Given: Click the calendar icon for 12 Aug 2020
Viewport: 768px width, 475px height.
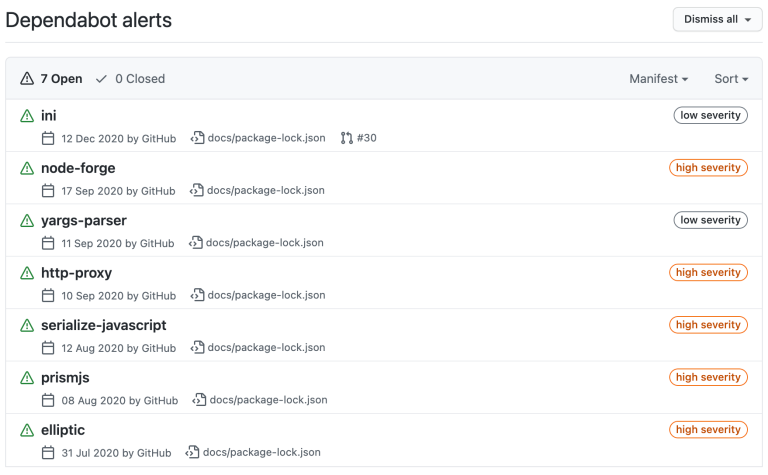Looking at the screenshot, I should click(48, 348).
